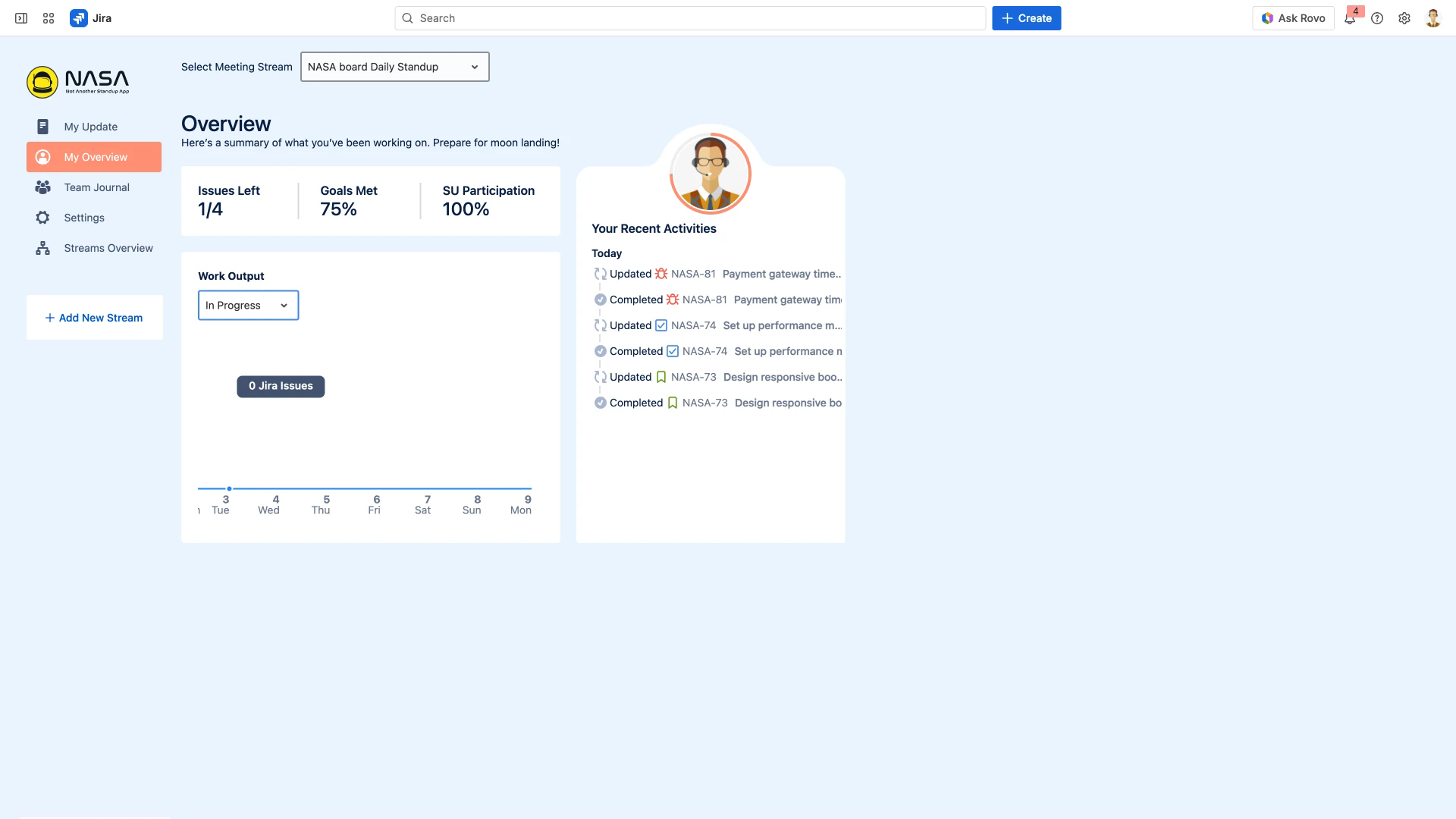Expand the sidebar with the panel toggle icon
The image size is (1456, 819).
pos(20,17)
